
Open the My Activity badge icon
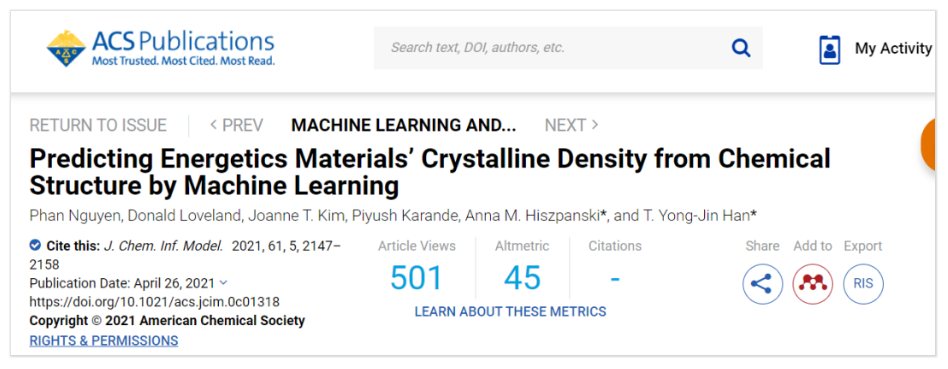[830, 50]
